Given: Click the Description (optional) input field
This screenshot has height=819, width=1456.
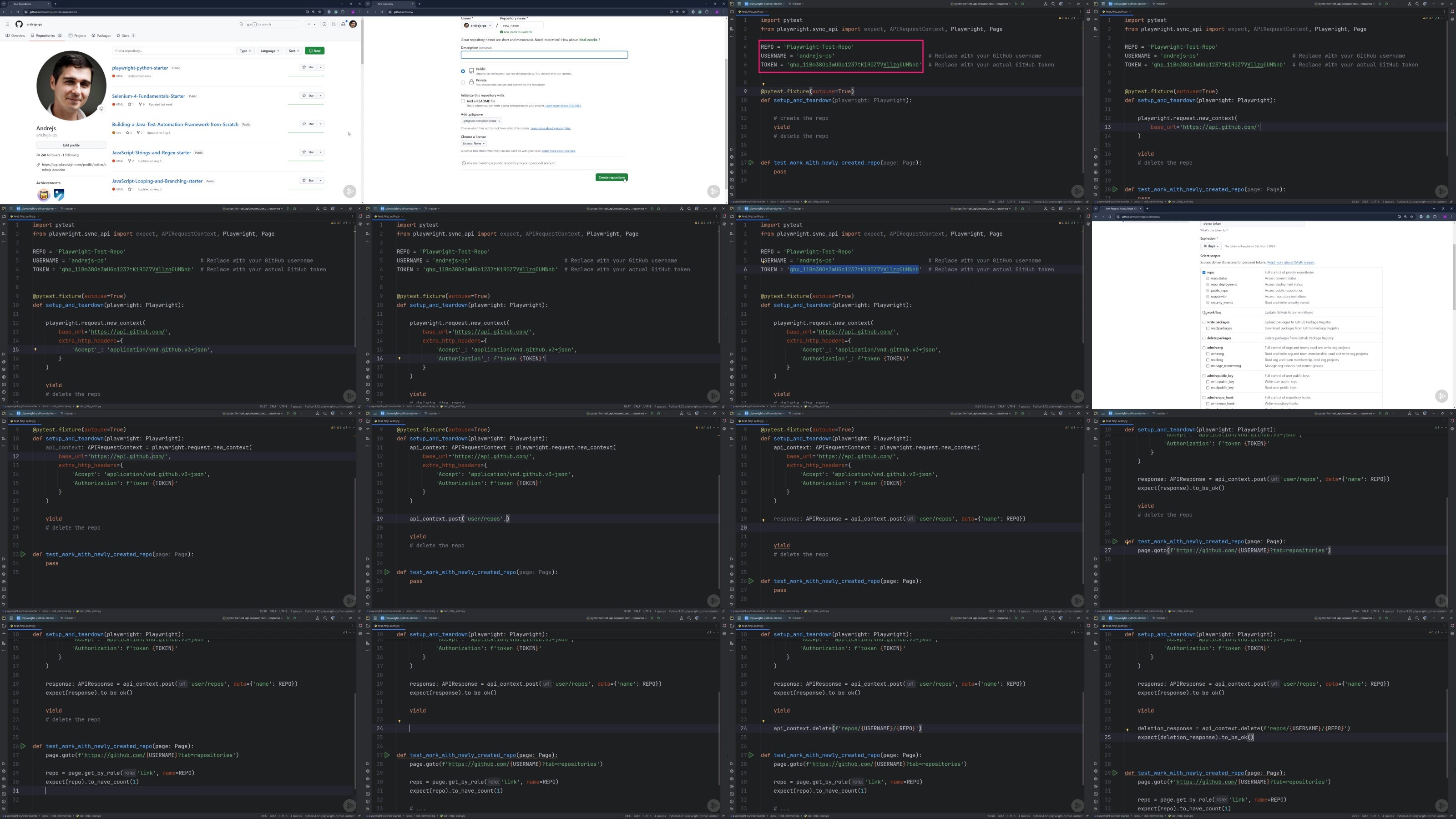Looking at the screenshot, I should tap(544, 55).
